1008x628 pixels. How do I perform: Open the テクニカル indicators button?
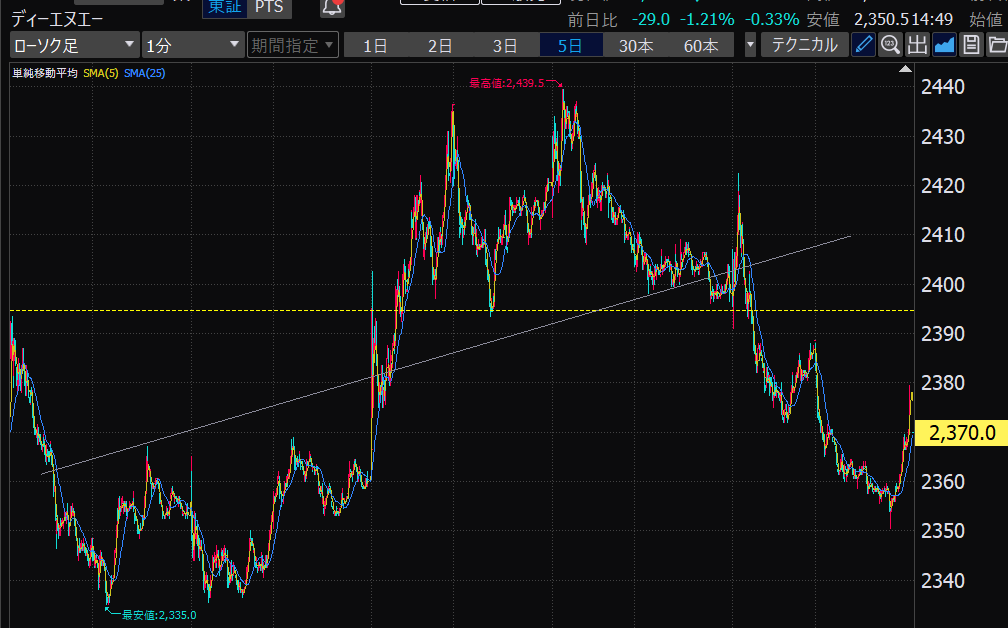pyautogui.click(x=804, y=46)
